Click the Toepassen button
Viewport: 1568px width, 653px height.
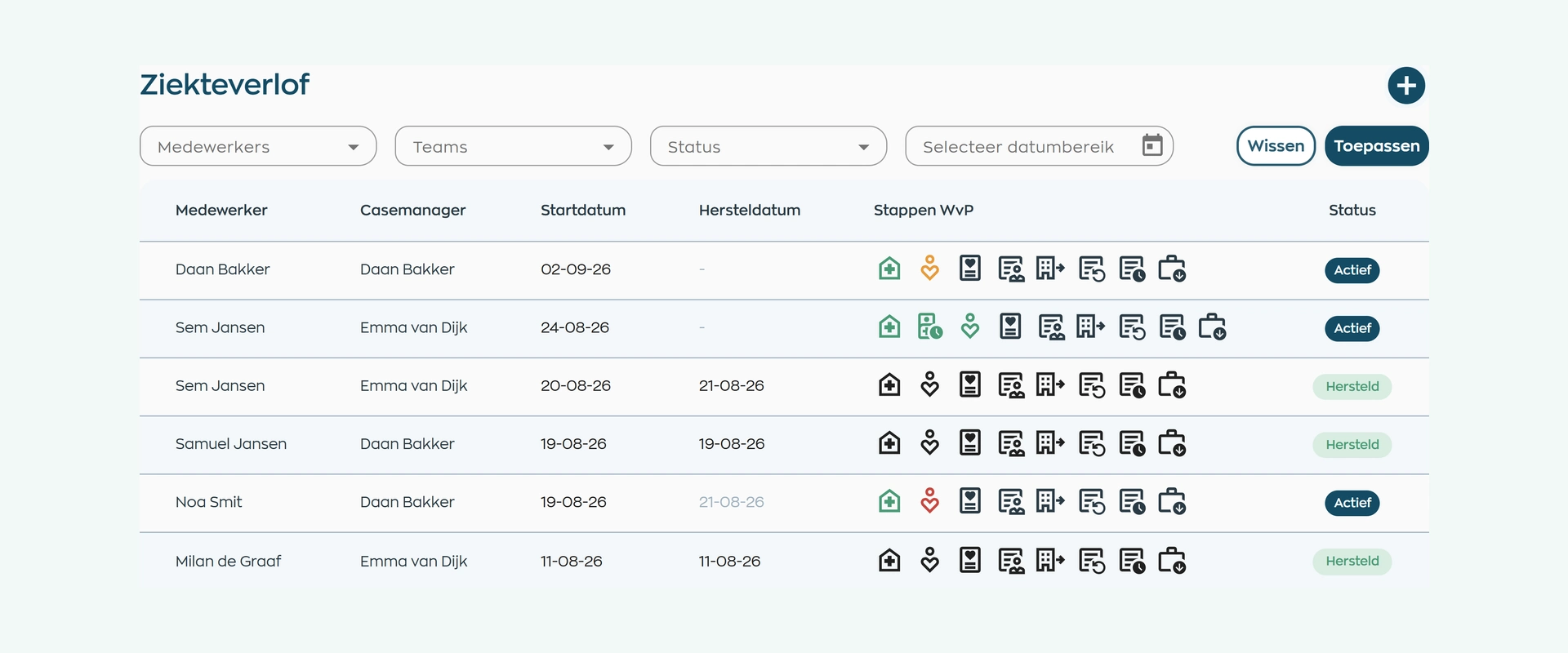coord(1377,146)
